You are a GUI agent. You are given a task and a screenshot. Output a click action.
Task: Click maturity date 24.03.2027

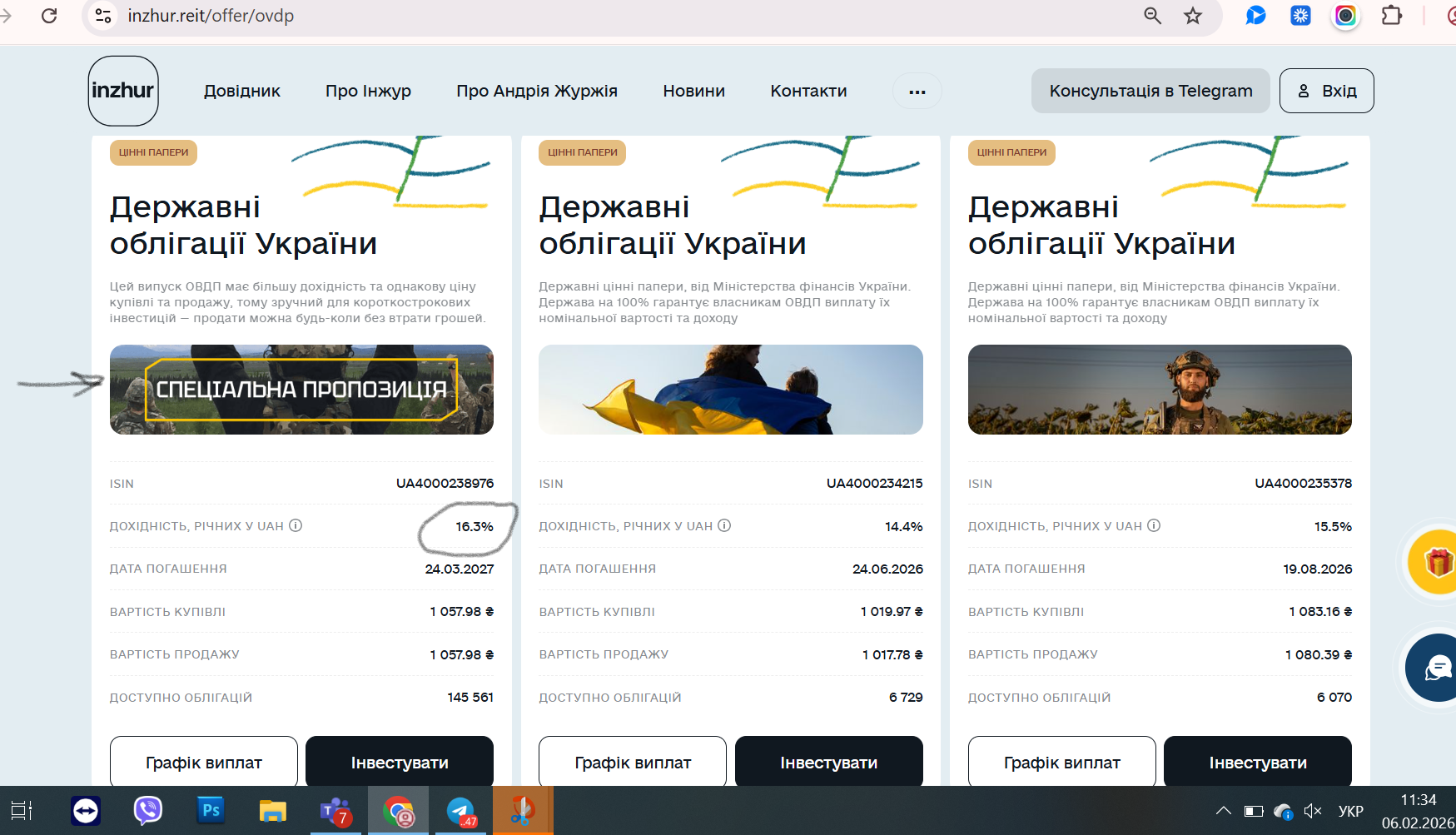(460, 569)
